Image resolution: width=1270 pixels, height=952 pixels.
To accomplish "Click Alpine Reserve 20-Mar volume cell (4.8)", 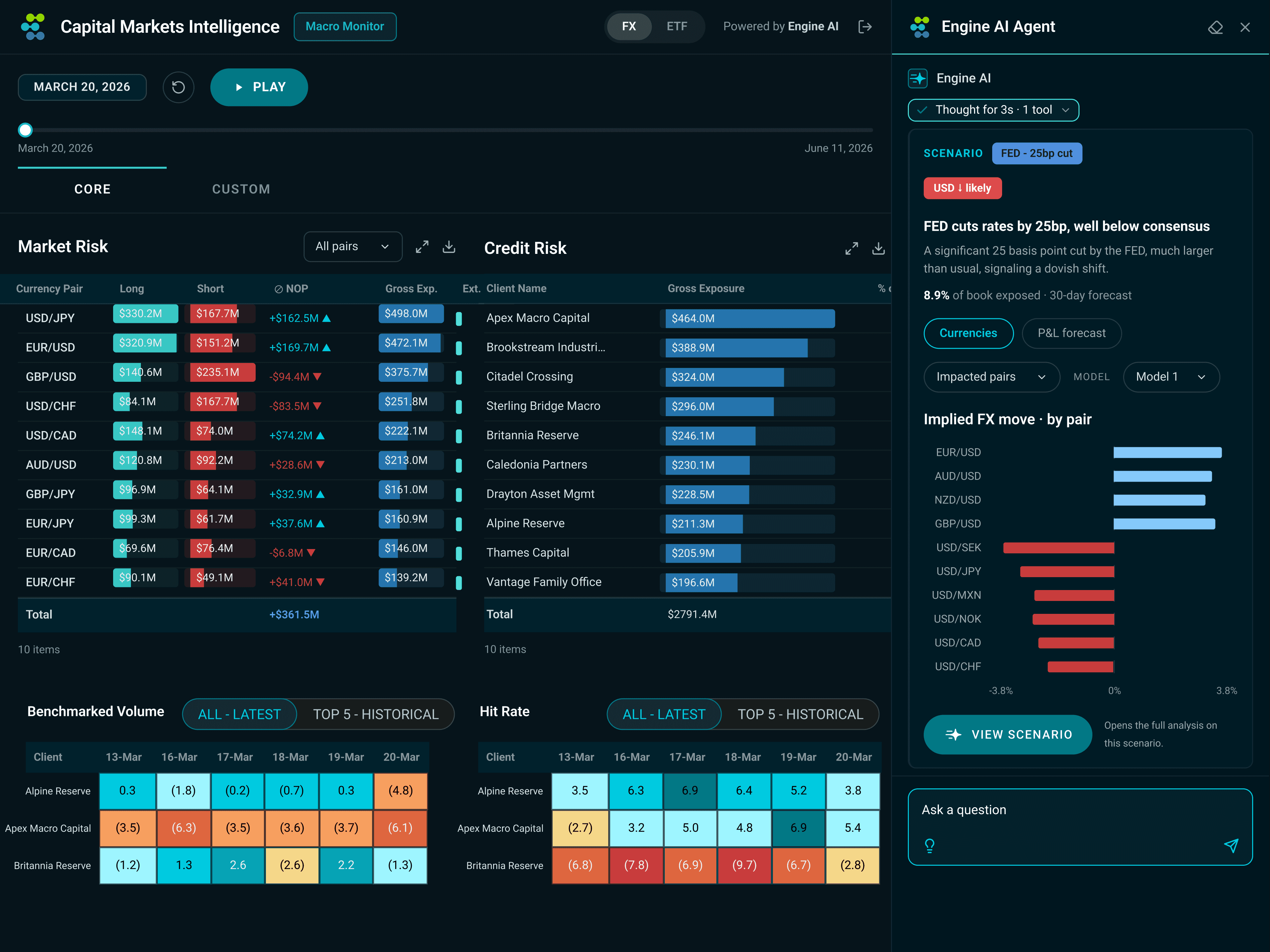I will pyautogui.click(x=401, y=791).
